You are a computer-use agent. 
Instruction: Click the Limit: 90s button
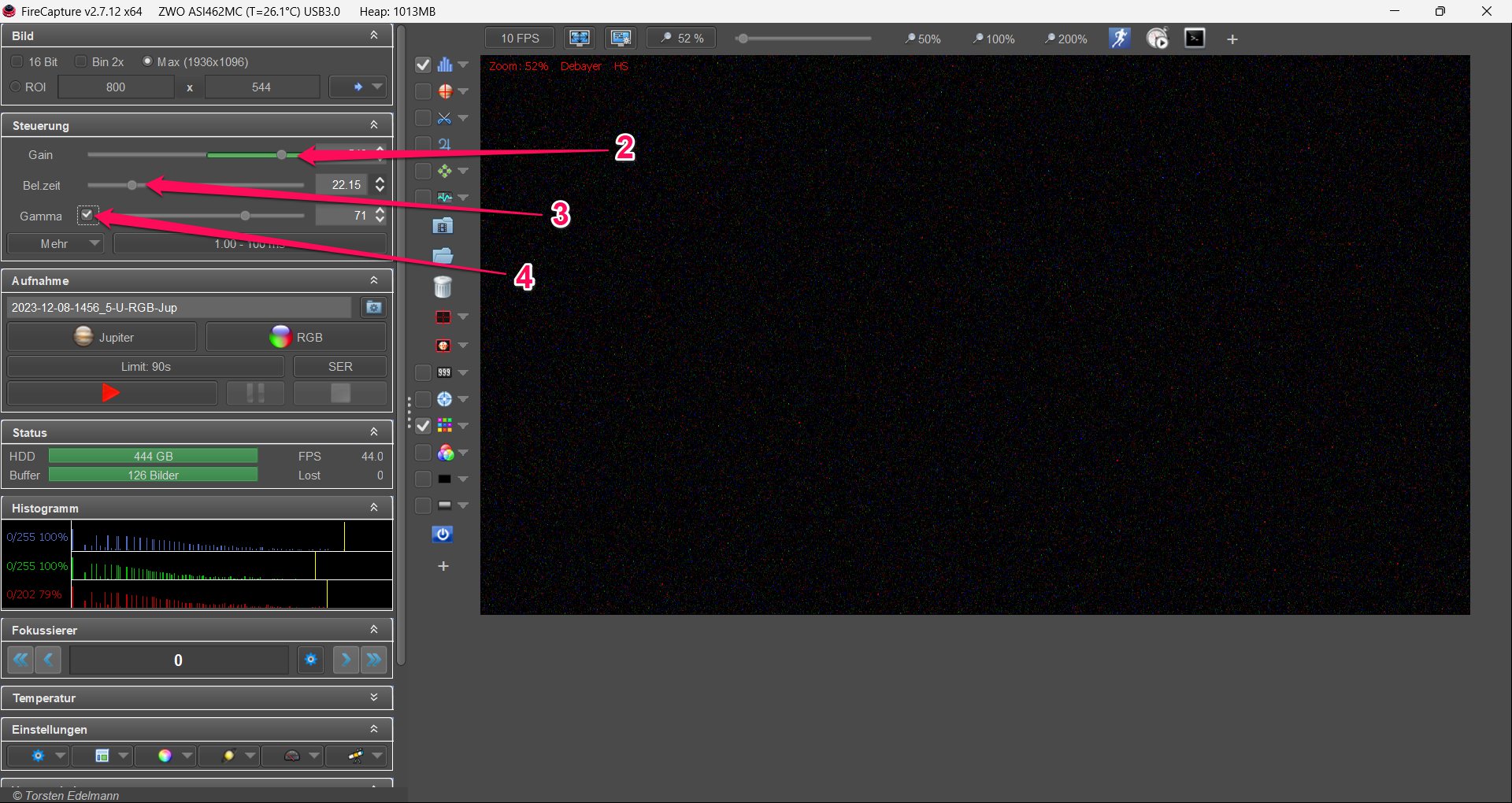point(146,367)
